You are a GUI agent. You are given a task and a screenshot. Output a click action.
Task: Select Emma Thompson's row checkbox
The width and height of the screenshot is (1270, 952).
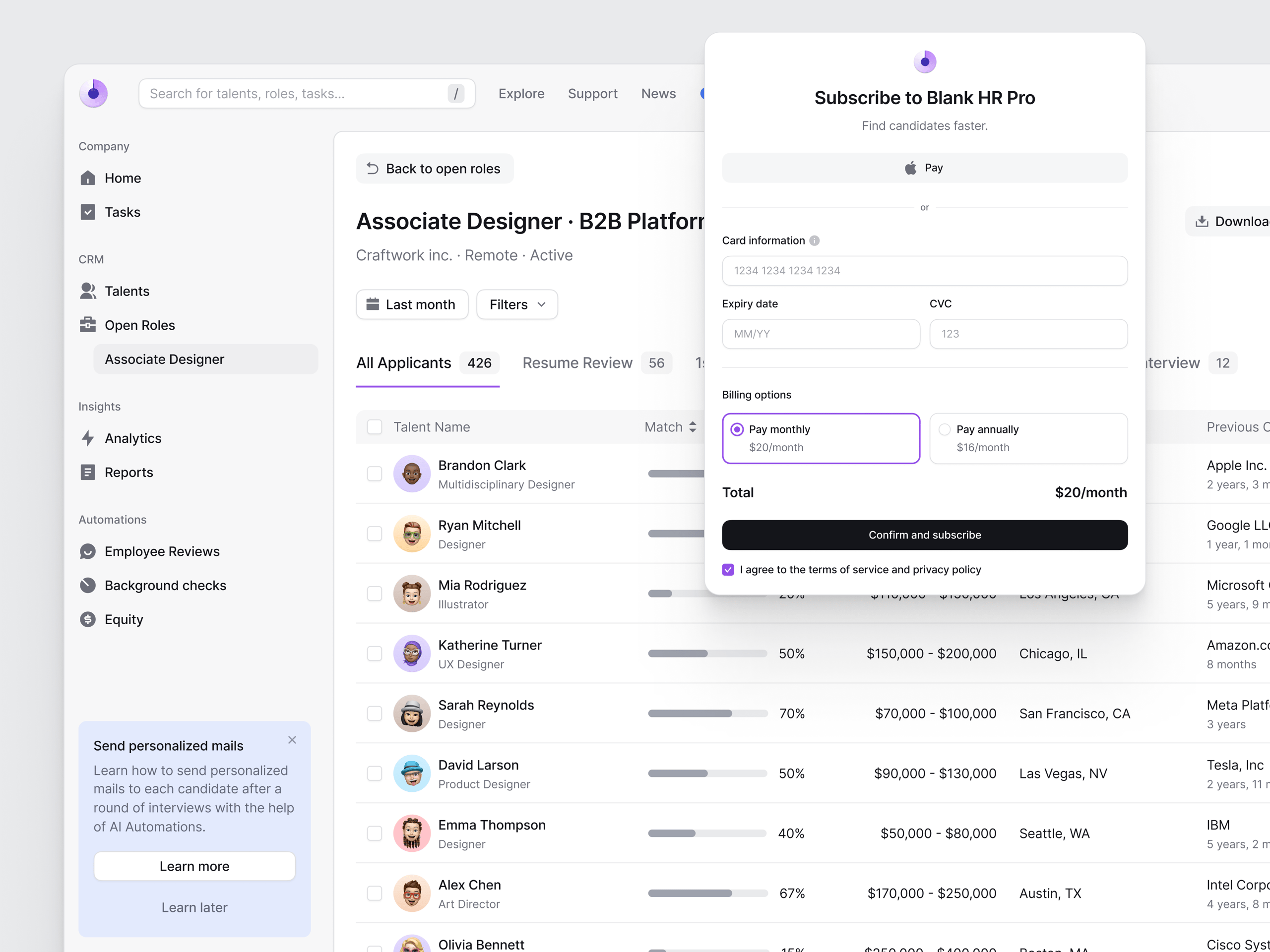[x=375, y=833]
